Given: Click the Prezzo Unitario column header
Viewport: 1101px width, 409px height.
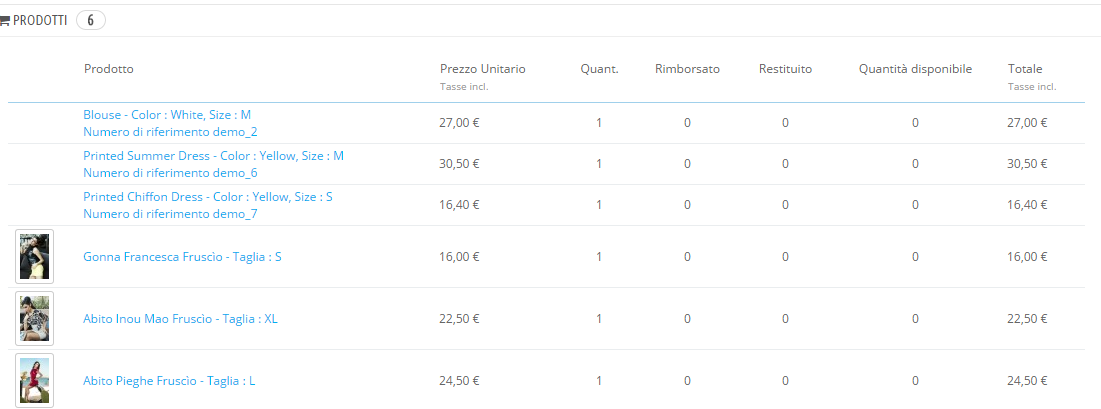Looking at the screenshot, I should 482,69.
